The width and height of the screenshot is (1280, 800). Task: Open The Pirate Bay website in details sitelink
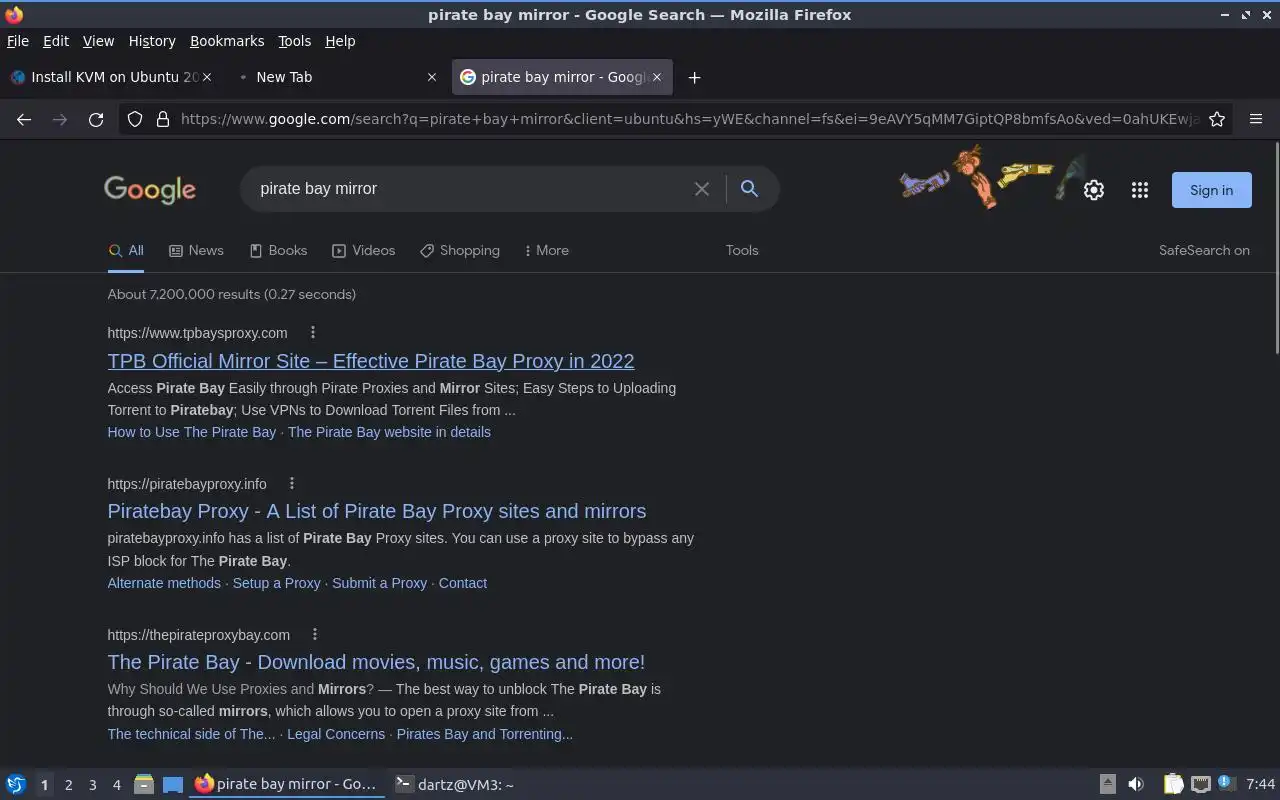tap(389, 432)
